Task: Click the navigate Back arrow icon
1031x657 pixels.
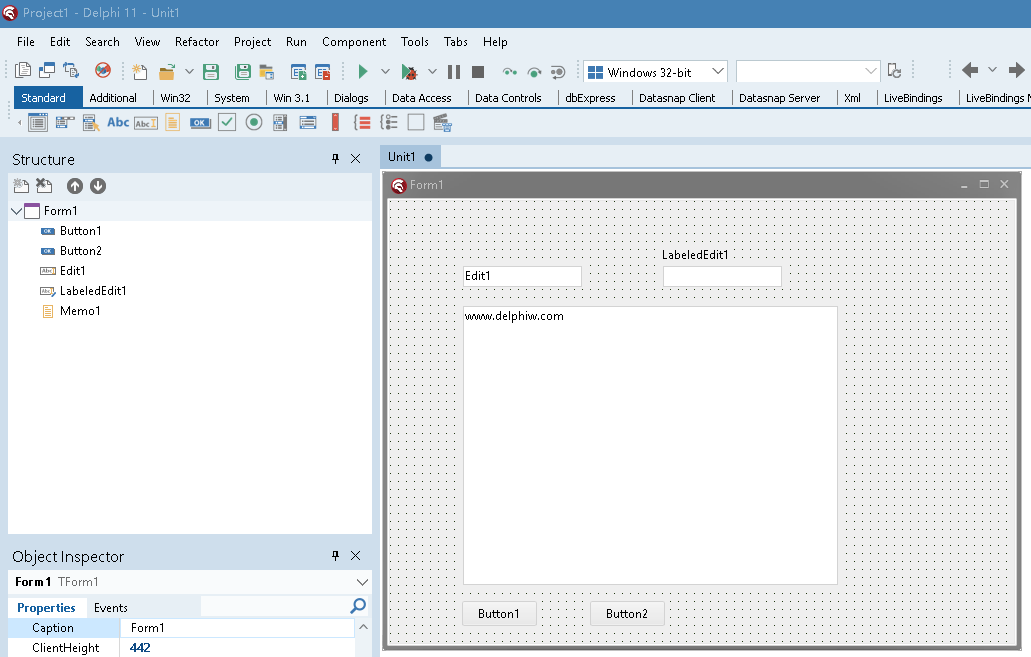Action: (x=970, y=70)
